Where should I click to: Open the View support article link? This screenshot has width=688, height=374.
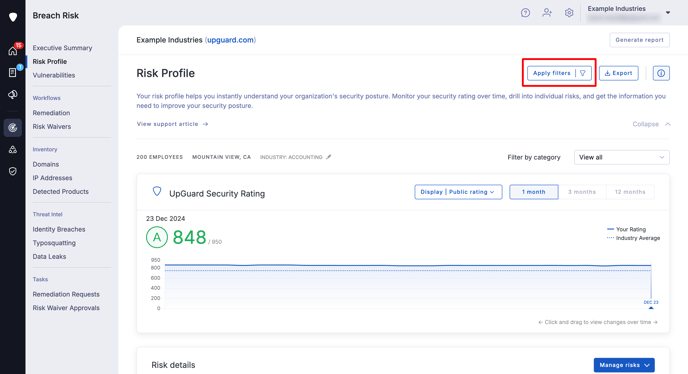click(x=172, y=124)
